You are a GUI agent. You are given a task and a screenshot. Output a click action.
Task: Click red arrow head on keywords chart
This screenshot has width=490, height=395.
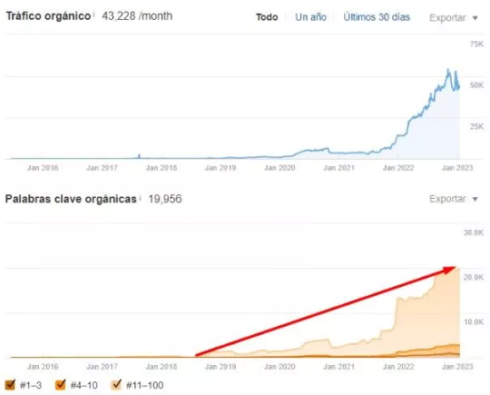point(449,269)
